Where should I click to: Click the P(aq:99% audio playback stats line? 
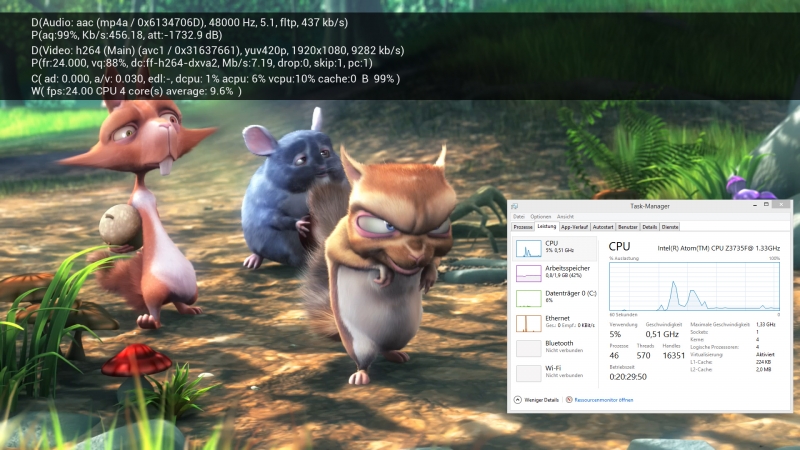point(127,35)
